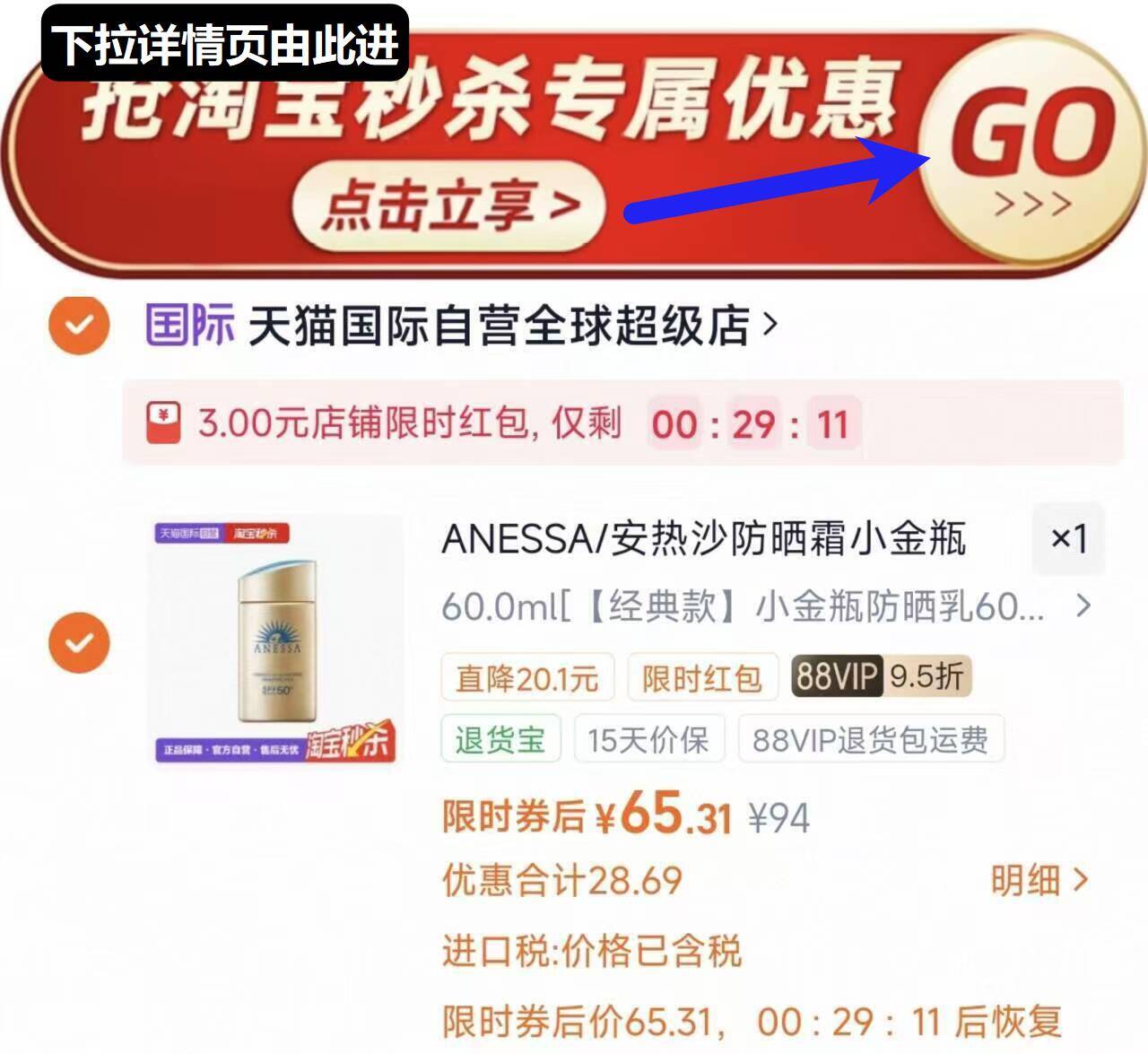Click the 点击立享 pill button
The width and height of the screenshot is (1148, 1054).
(448, 206)
